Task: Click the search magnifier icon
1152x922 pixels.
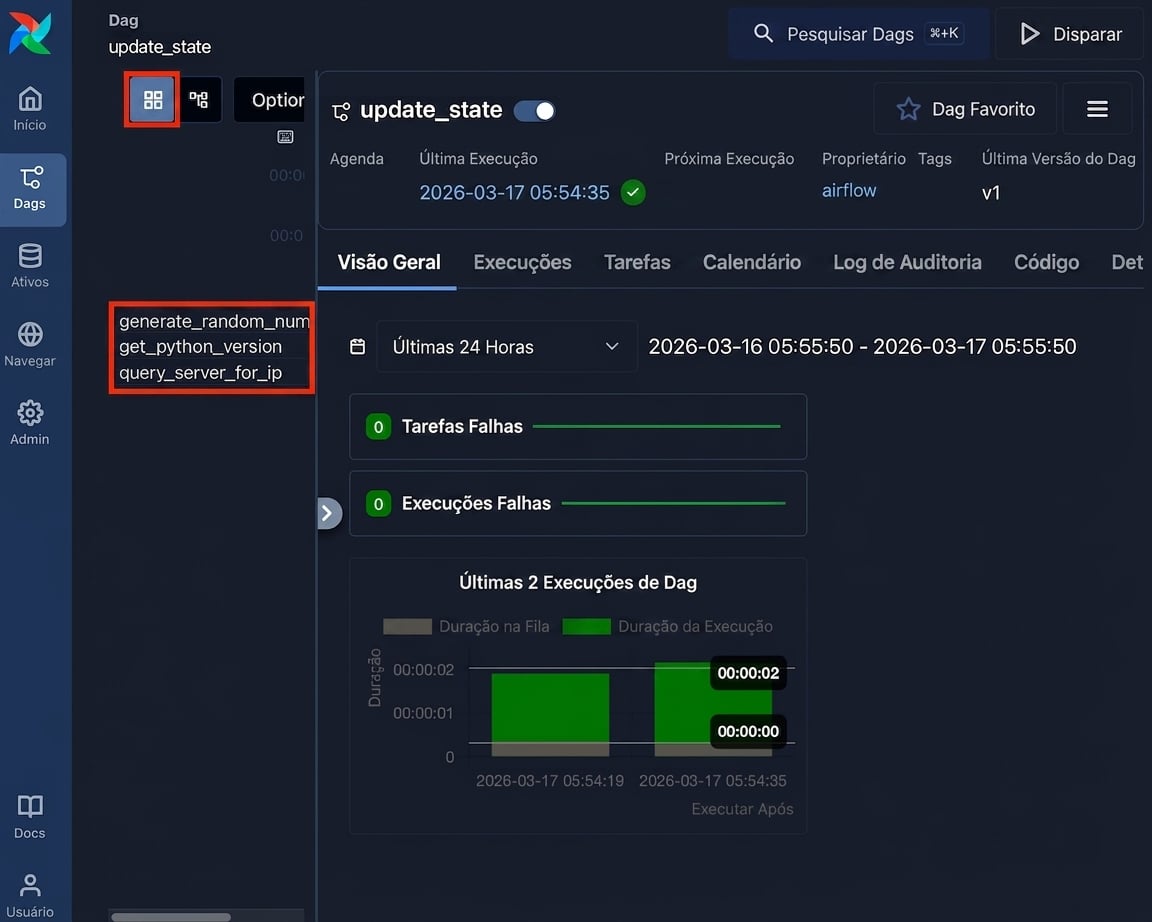Action: (763, 33)
